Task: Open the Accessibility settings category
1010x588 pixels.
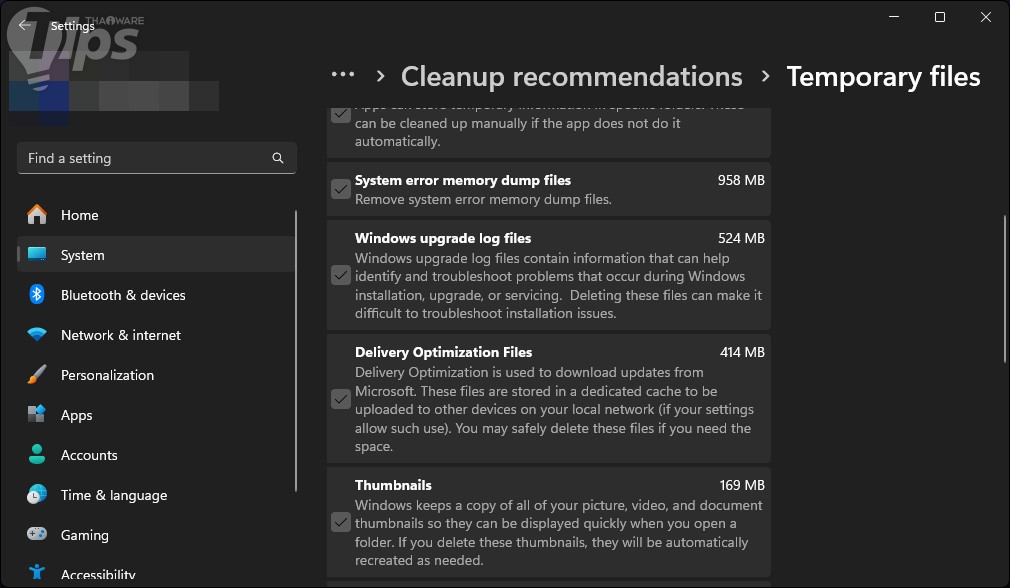Action: [x=98, y=574]
